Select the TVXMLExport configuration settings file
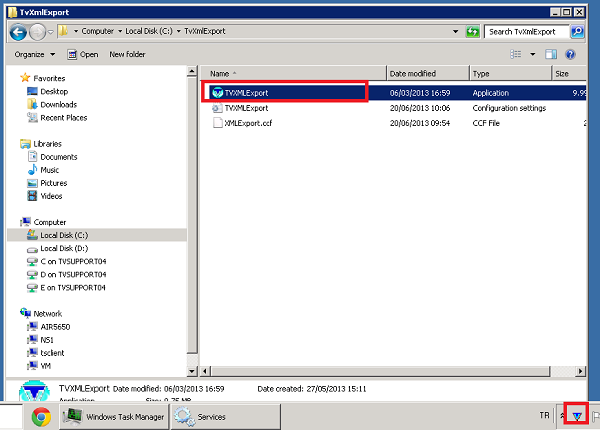This screenshot has height=430, width=600. [x=246, y=107]
